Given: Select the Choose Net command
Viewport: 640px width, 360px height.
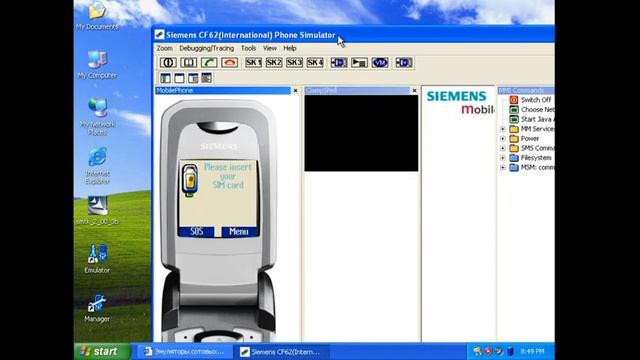Looking at the screenshot, I should 537,109.
